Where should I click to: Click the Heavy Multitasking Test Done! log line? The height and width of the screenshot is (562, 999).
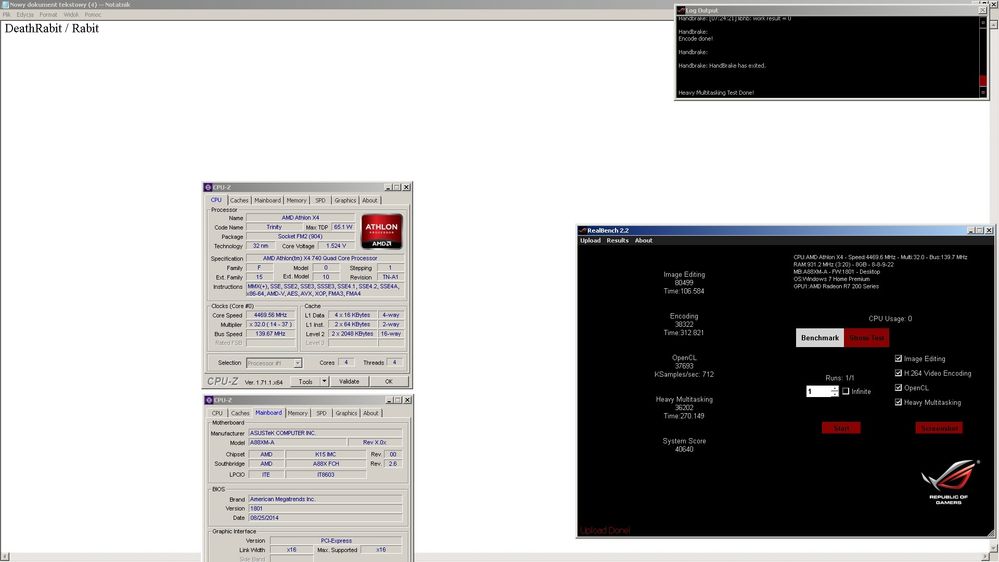pyautogui.click(x=715, y=92)
